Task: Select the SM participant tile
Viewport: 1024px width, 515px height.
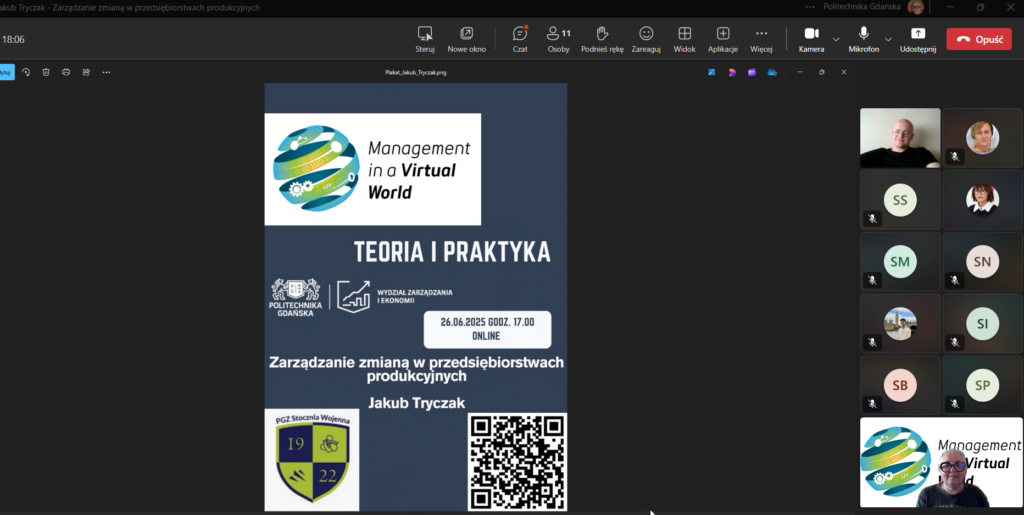Action: pos(899,262)
